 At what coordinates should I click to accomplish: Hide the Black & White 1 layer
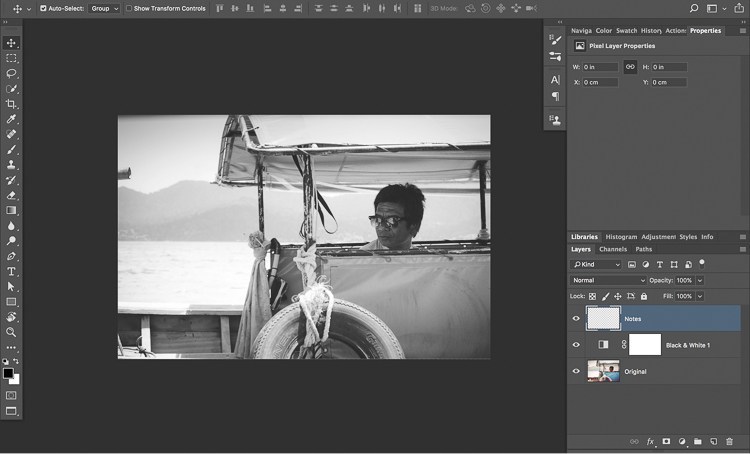576,345
